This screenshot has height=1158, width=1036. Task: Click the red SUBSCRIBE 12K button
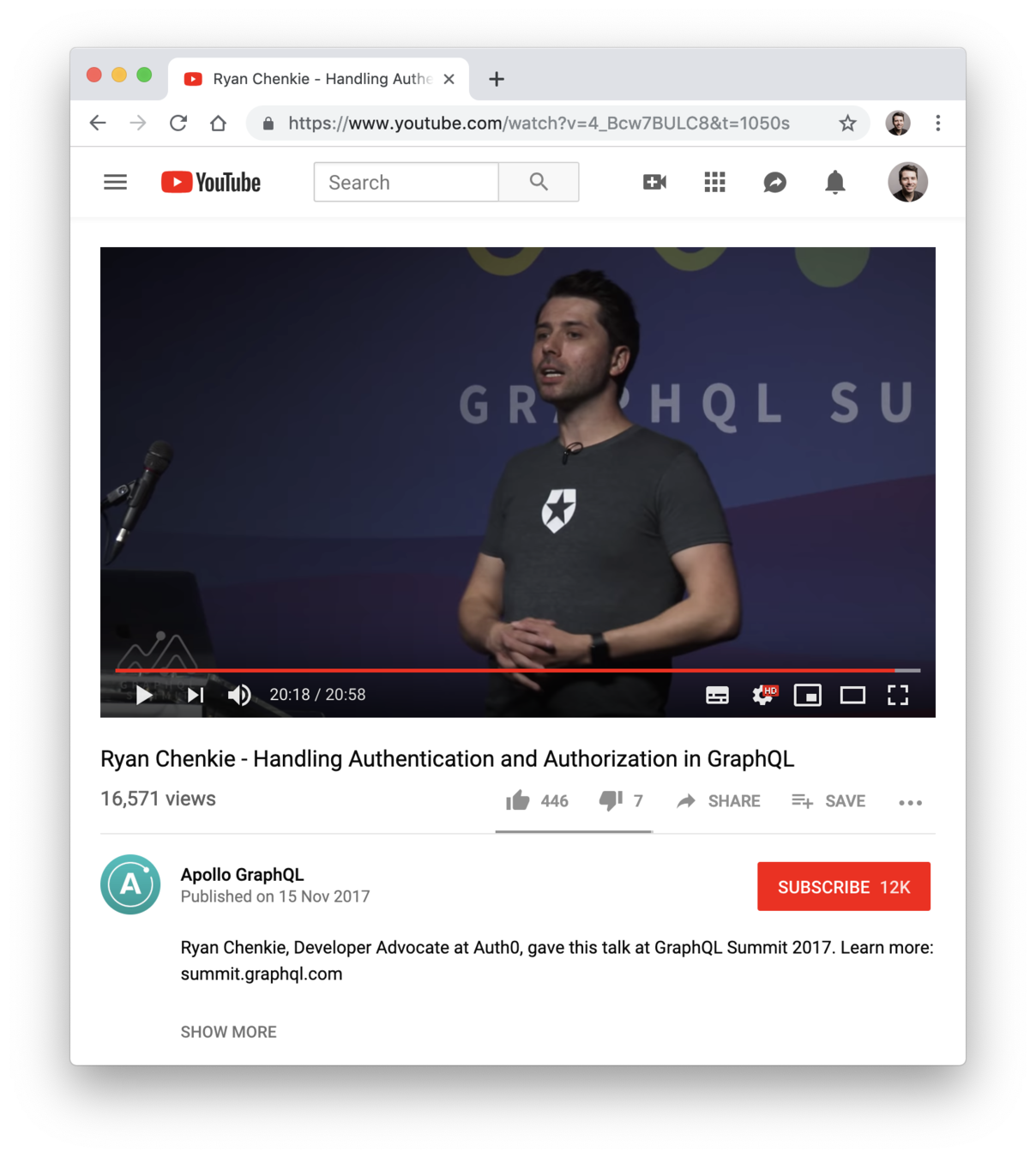tap(844, 886)
